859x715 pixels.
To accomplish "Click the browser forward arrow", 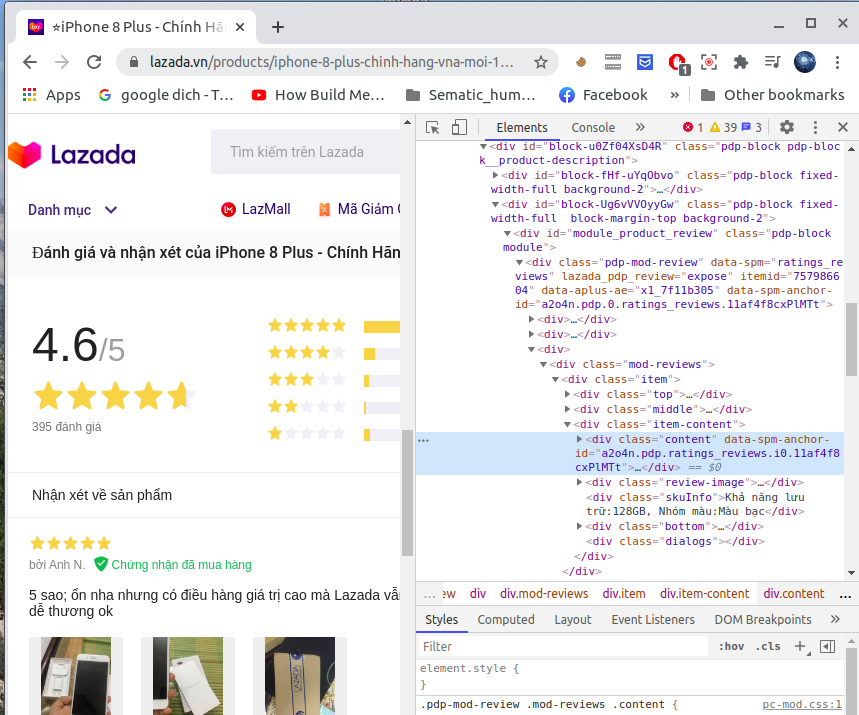I will [62, 62].
